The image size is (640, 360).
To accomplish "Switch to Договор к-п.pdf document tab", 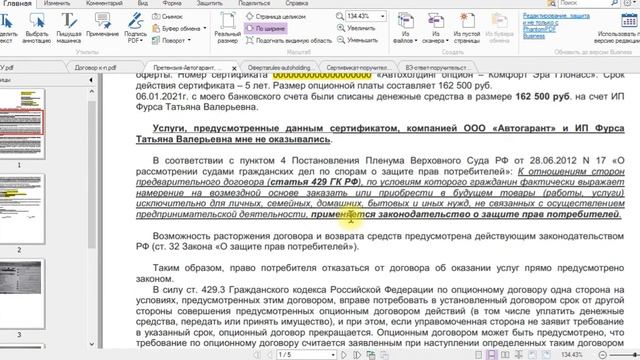I will 96,68.
